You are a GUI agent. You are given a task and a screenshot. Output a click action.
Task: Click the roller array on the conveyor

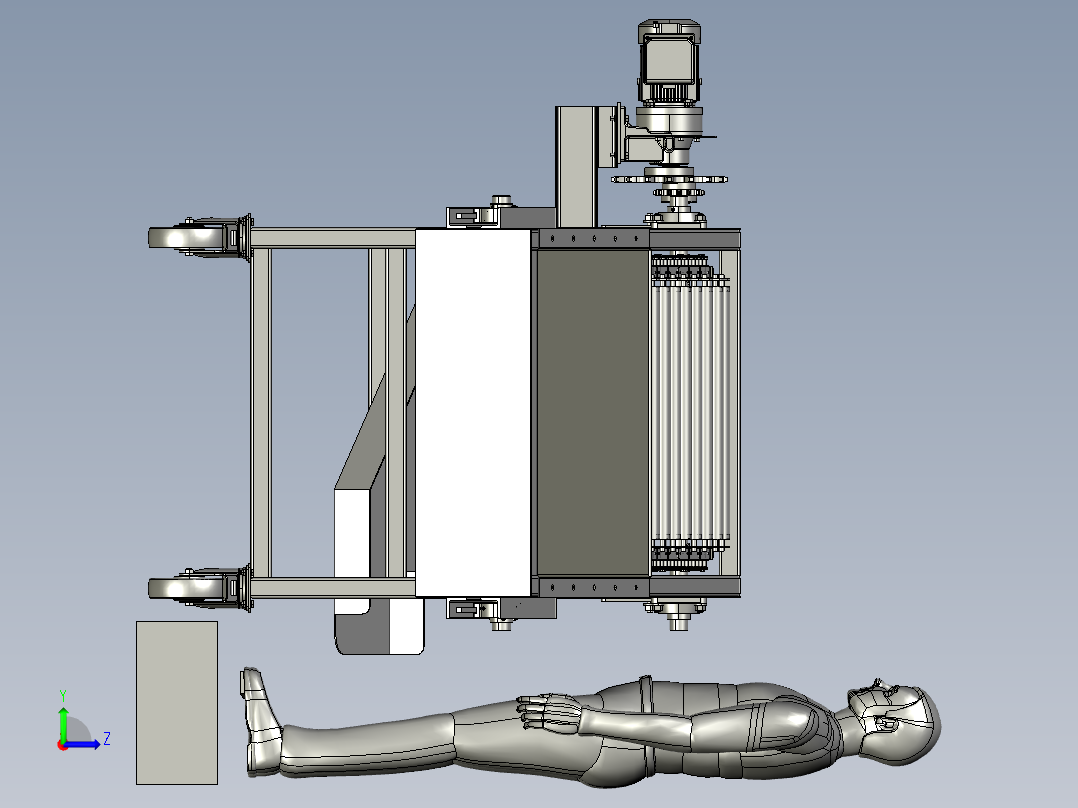coord(690,413)
